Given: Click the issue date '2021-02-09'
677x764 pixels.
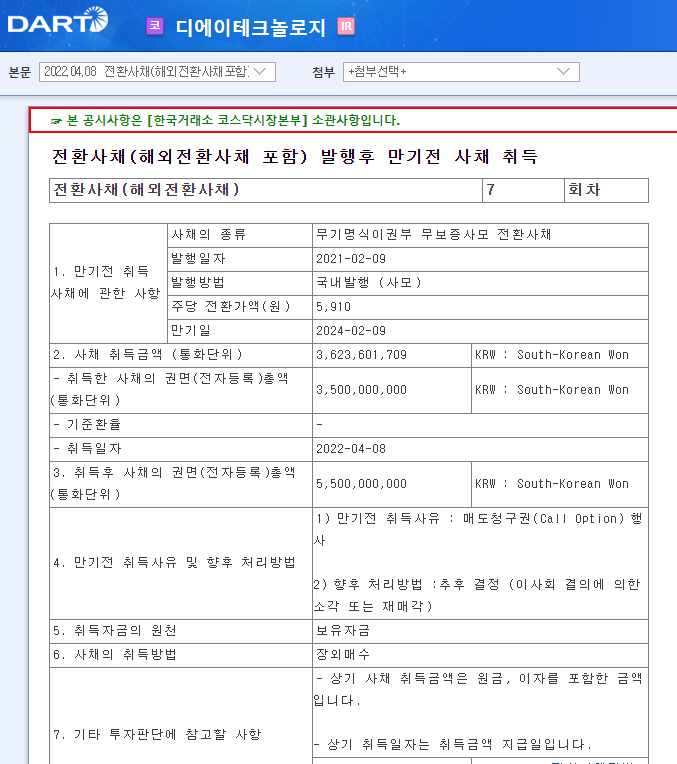Looking at the screenshot, I should (351, 259).
